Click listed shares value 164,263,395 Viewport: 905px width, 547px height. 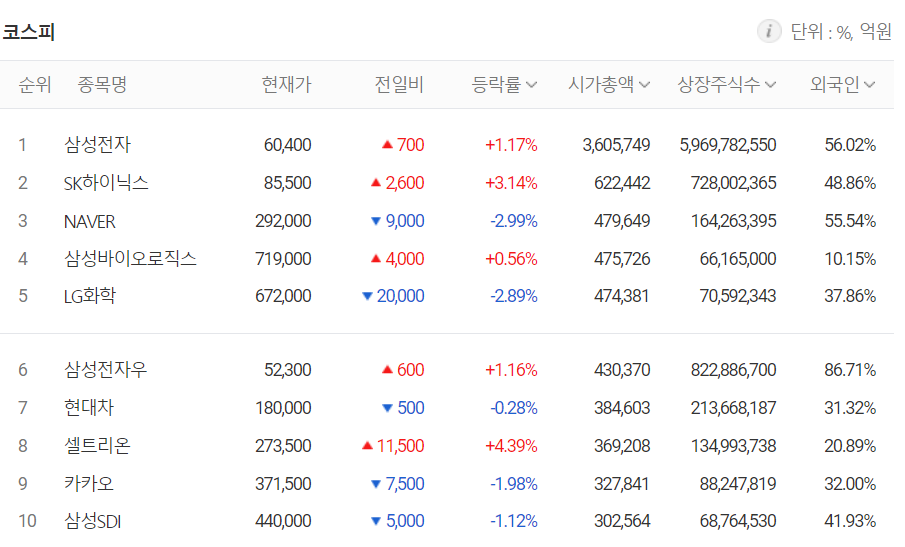[734, 221]
